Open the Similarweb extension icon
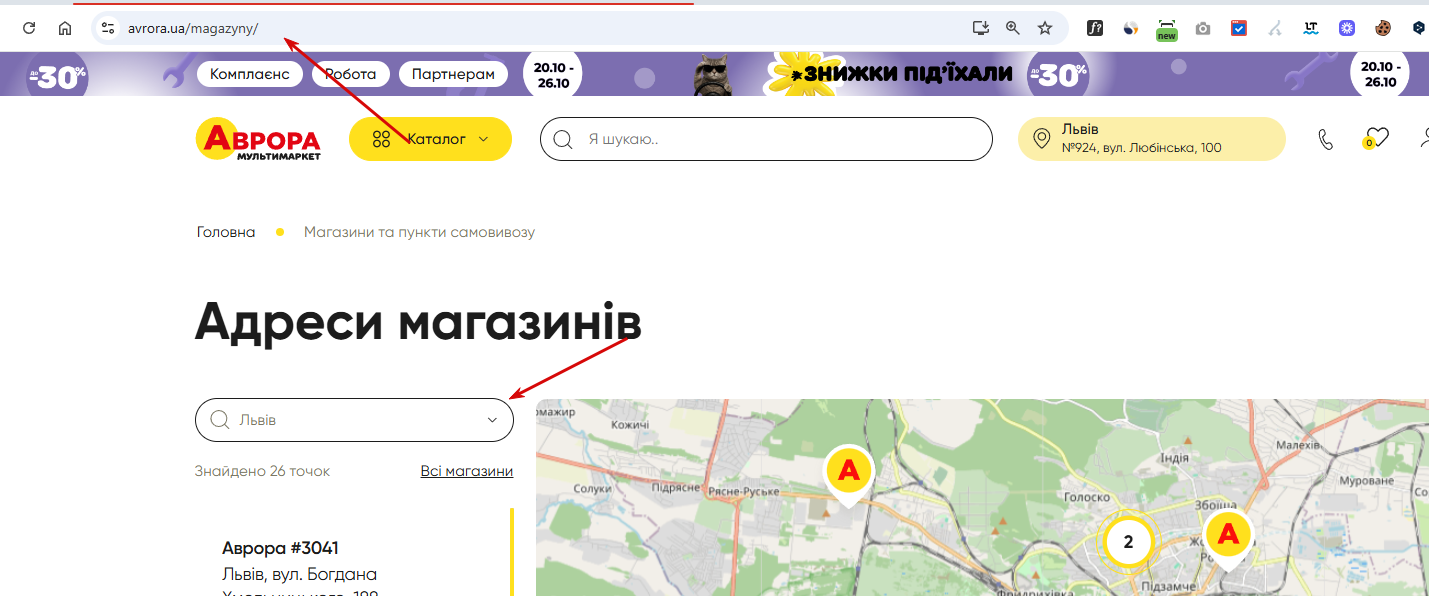This screenshot has width=1429, height=596. pos(1131,28)
